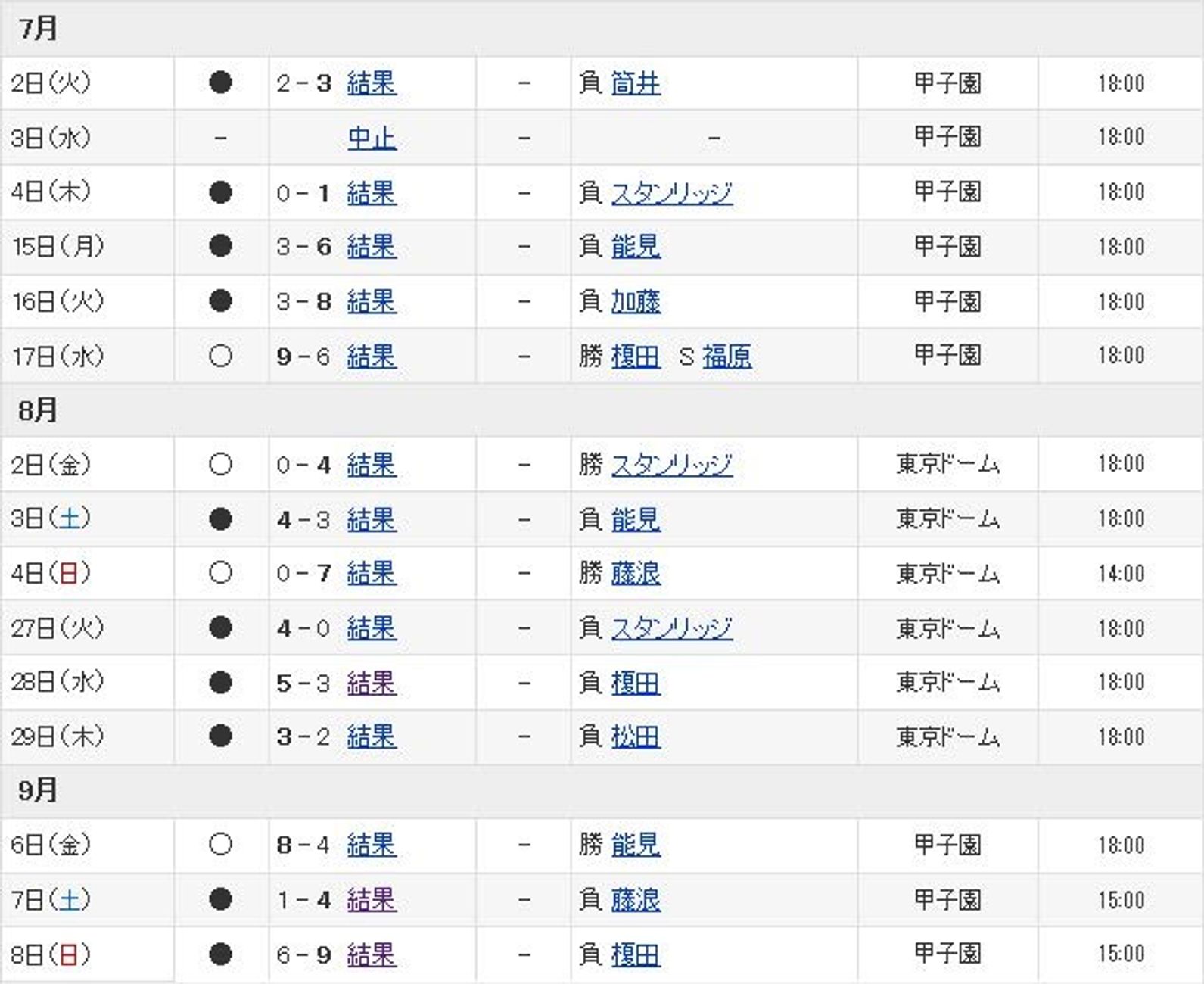Open スタンリッジ link on August 2

pyautogui.click(x=671, y=464)
